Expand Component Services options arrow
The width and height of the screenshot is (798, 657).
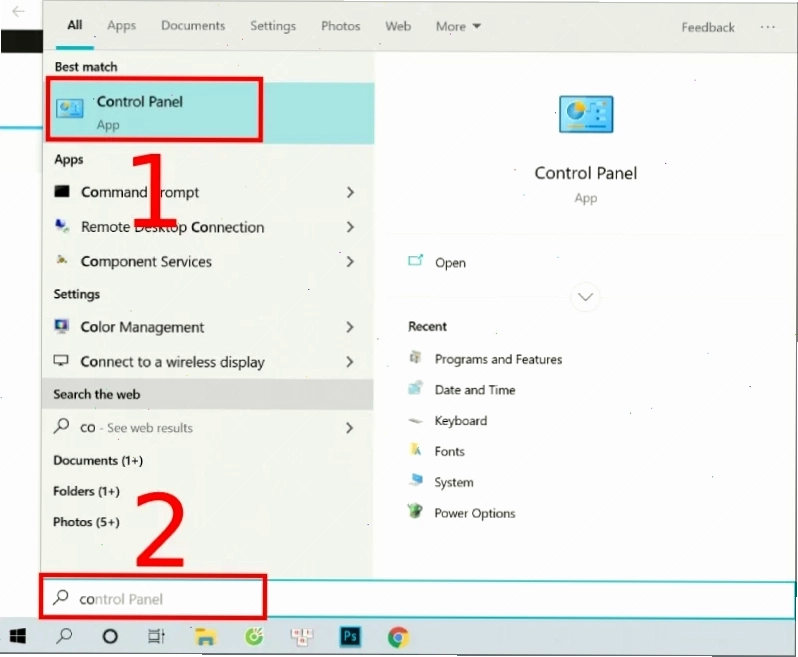350,261
